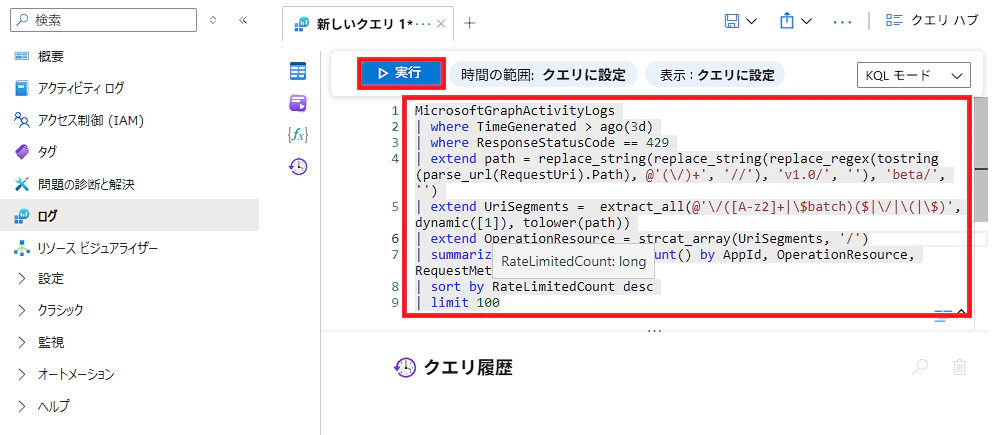1007x435 pixels.
Task: Click the search box 検索
Action: pyautogui.click(x=103, y=20)
